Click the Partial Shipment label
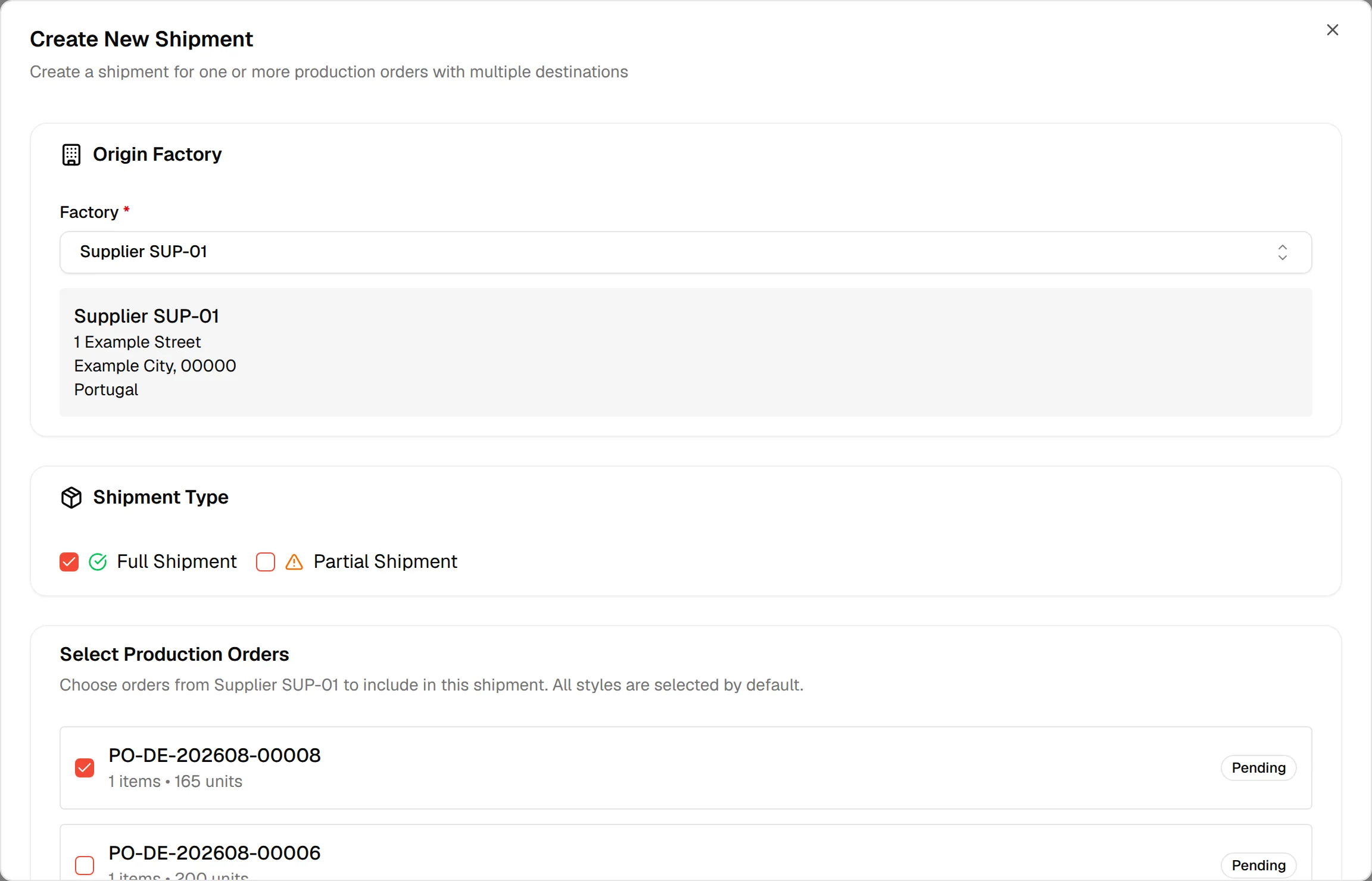 385,561
